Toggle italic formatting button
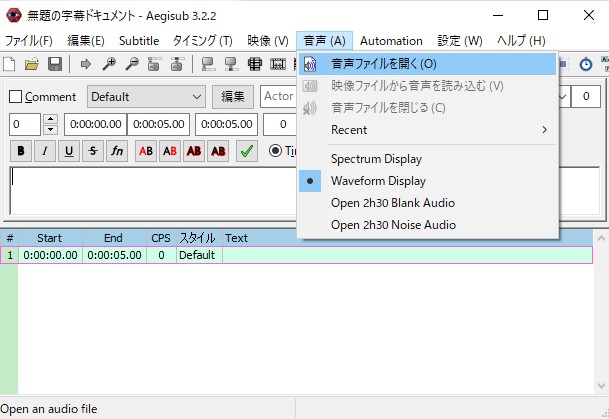Screen dimensions: 609x419 tap(45, 151)
